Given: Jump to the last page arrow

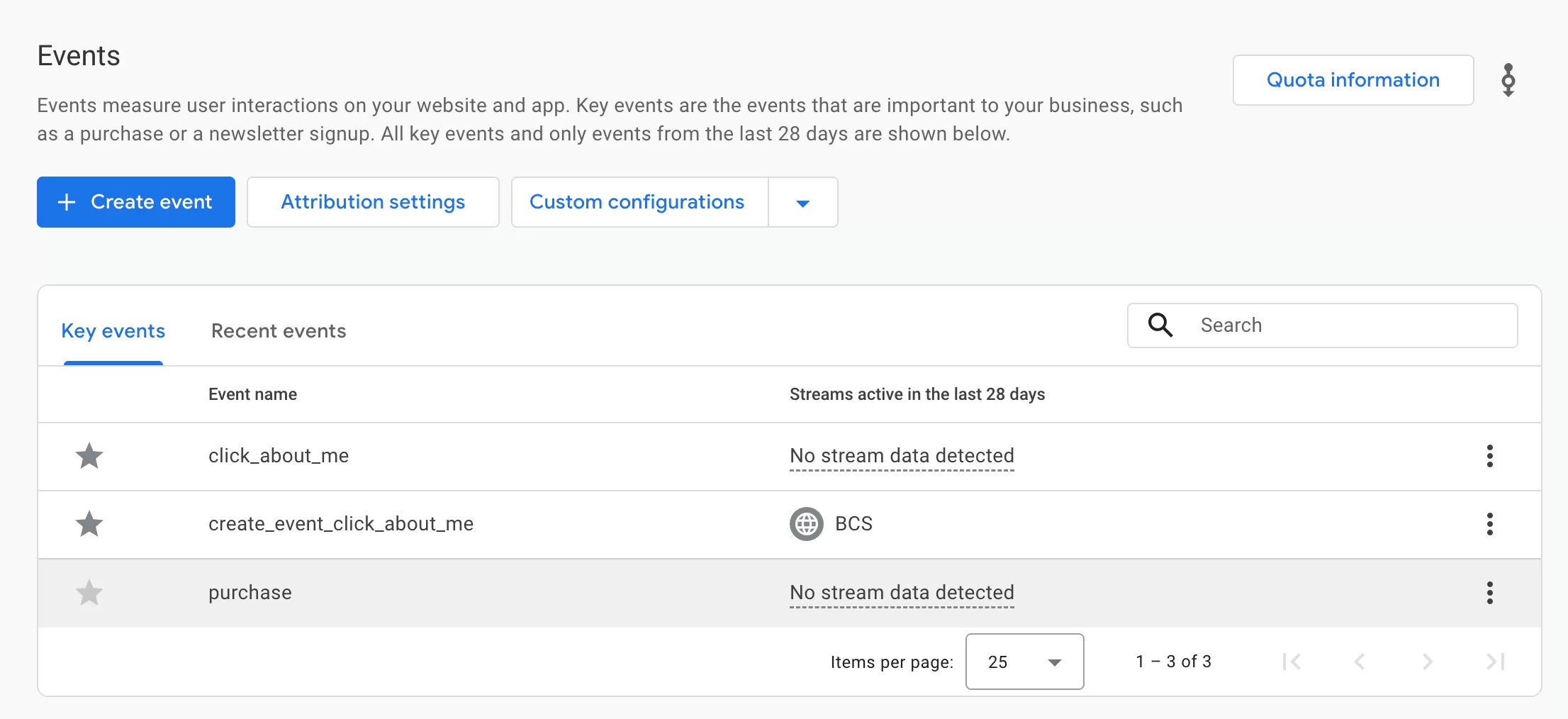Looking at the screenshot, I should point(1495,662).
